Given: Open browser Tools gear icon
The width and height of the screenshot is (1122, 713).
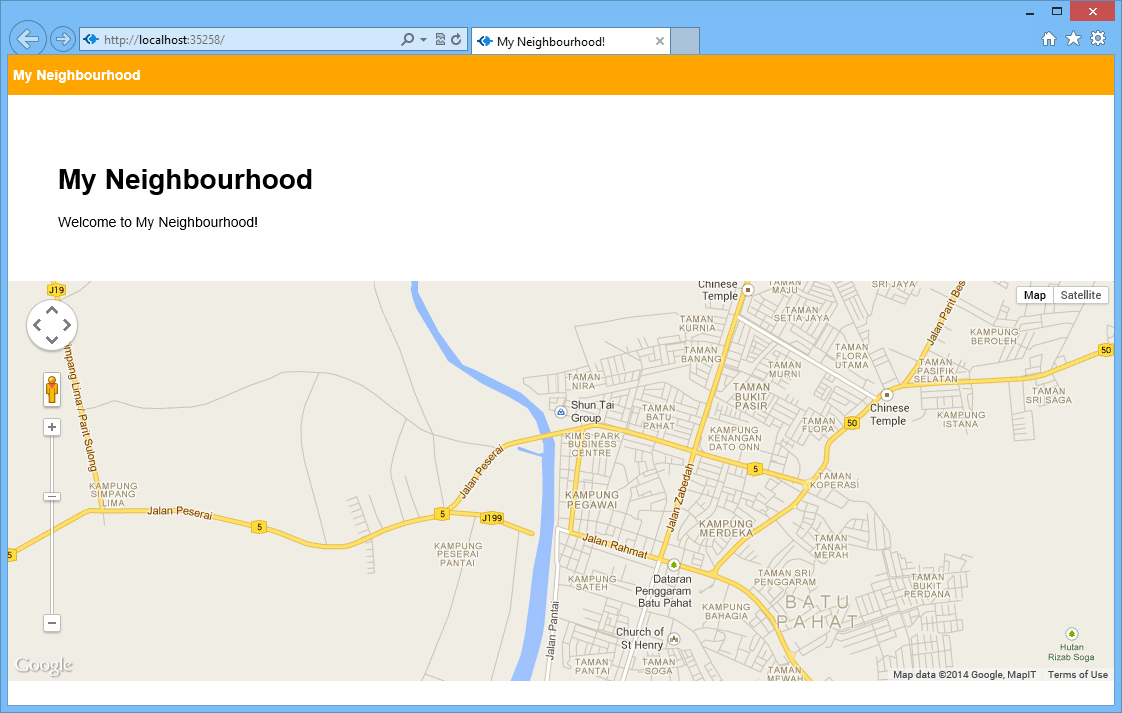Looking at the screenshot, I should (1098, 39).
